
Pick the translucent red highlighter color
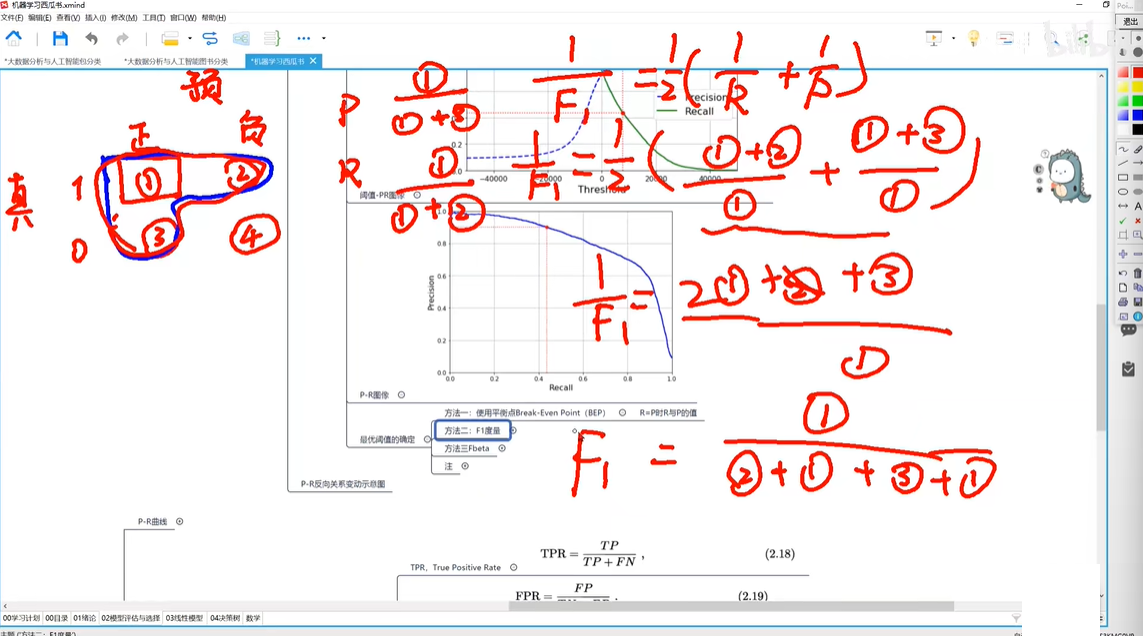click(x=1123, y=72)
